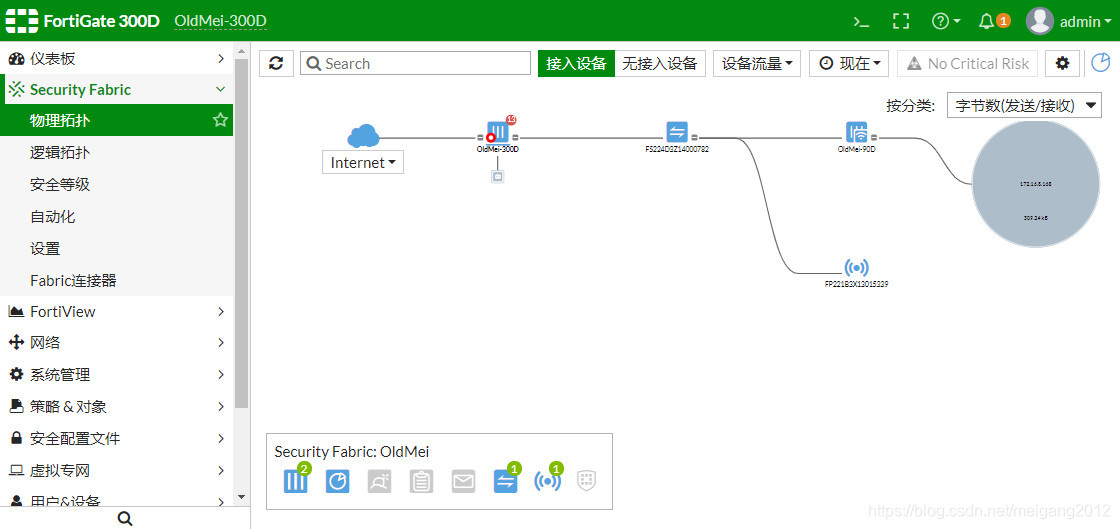This screenshot has height=529, width=1120.
Task: Click the 172.16.8.168 traffic bubble
Action: (1036, 184)
